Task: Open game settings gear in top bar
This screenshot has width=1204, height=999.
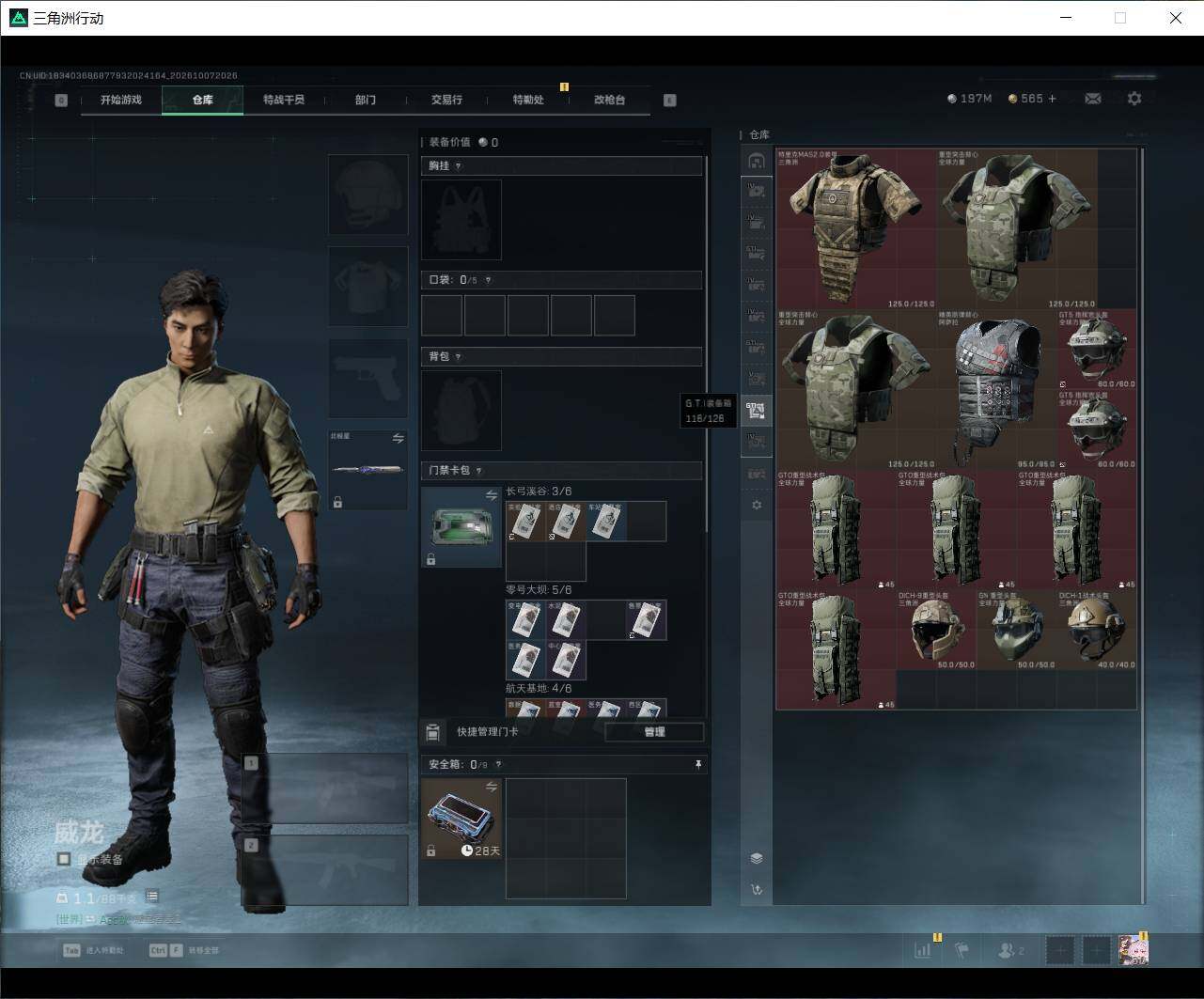Action: (x=1134, y=99)
